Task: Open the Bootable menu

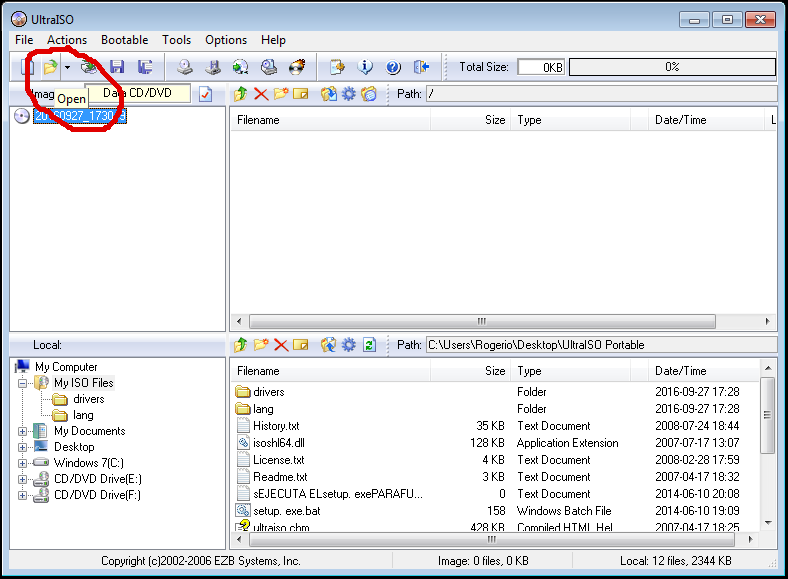Action: point(124,40)
